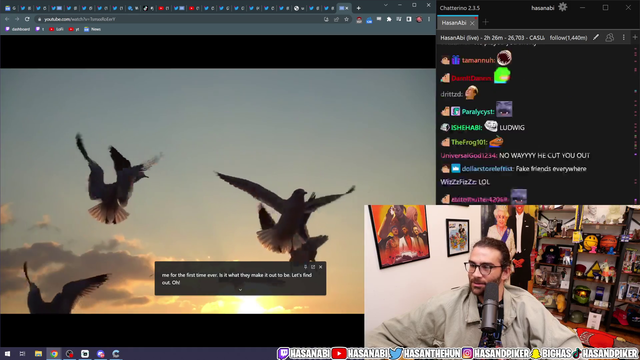
Task: Click the Chrome profile avatar
Action: click(419, 19)
